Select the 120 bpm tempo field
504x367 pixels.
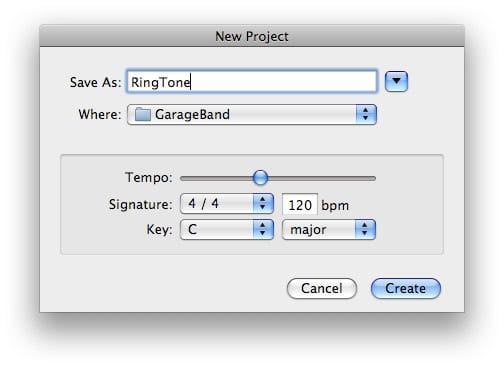pos(300,205)
